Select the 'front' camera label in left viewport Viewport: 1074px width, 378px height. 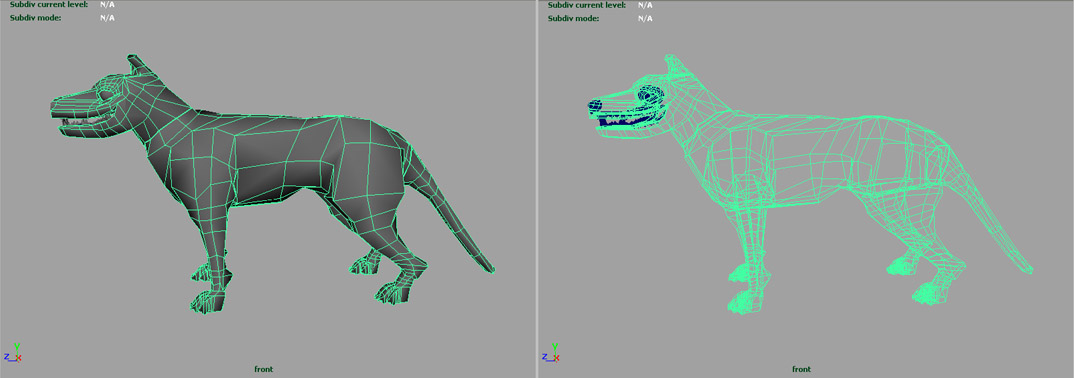point(264,370)
